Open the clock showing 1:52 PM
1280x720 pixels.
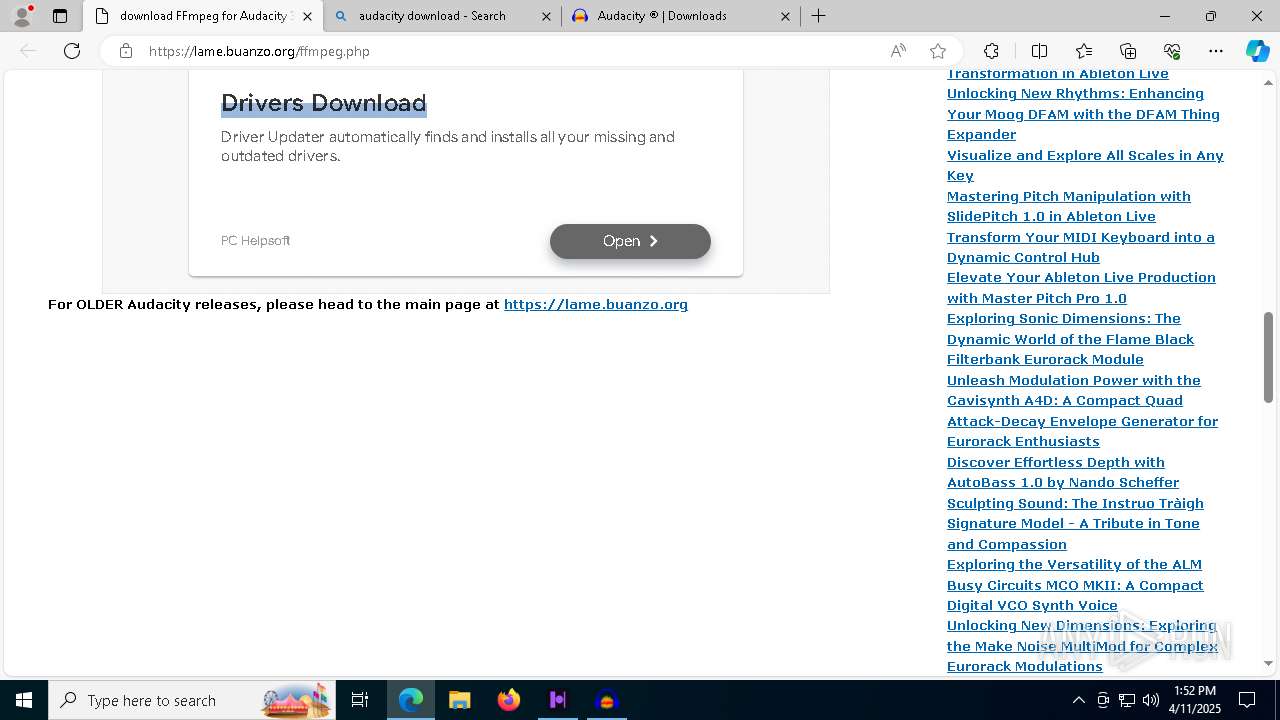(x=1194, y=700)
